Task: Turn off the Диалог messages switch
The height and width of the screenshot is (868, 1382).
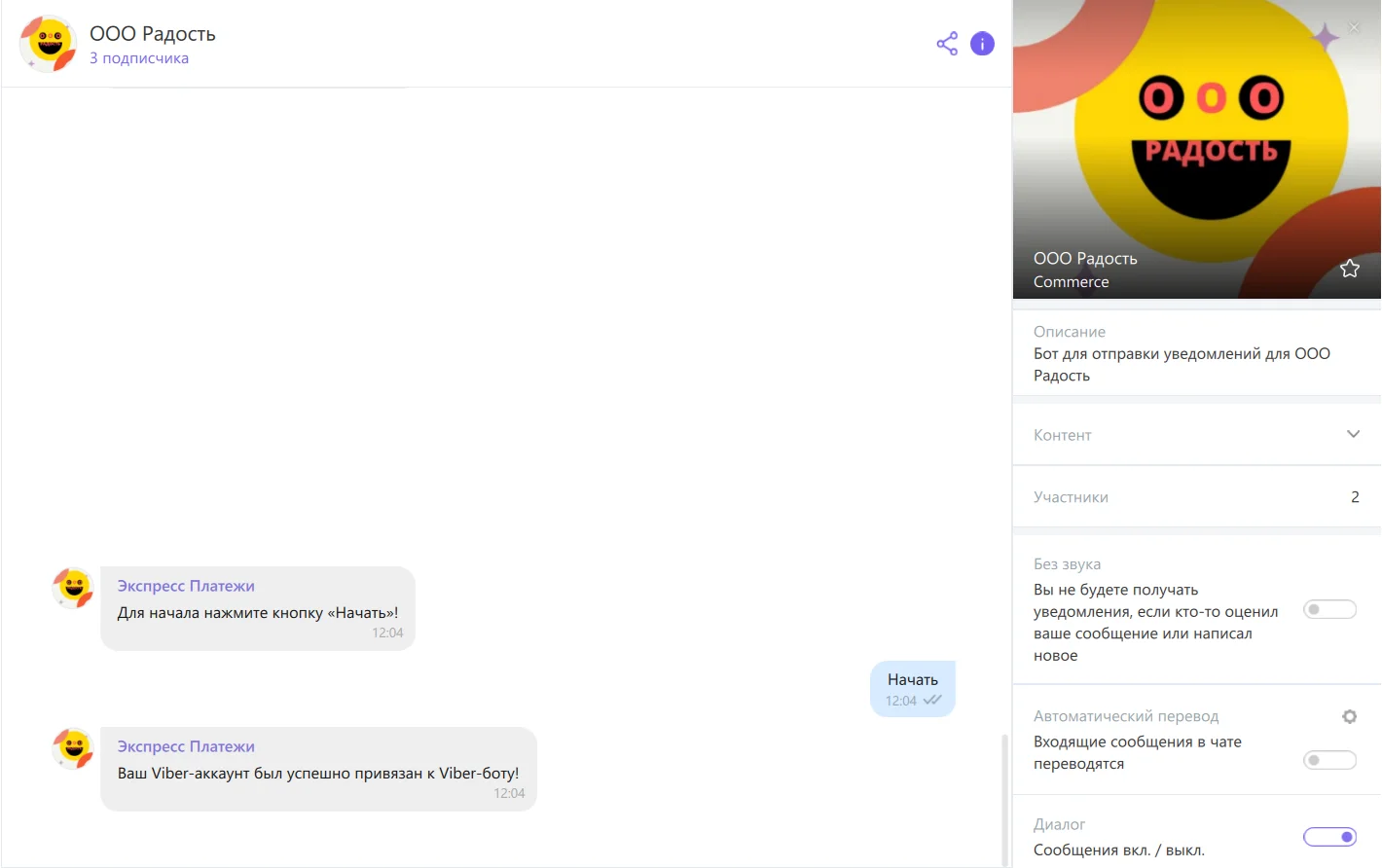Action: 1329,837
